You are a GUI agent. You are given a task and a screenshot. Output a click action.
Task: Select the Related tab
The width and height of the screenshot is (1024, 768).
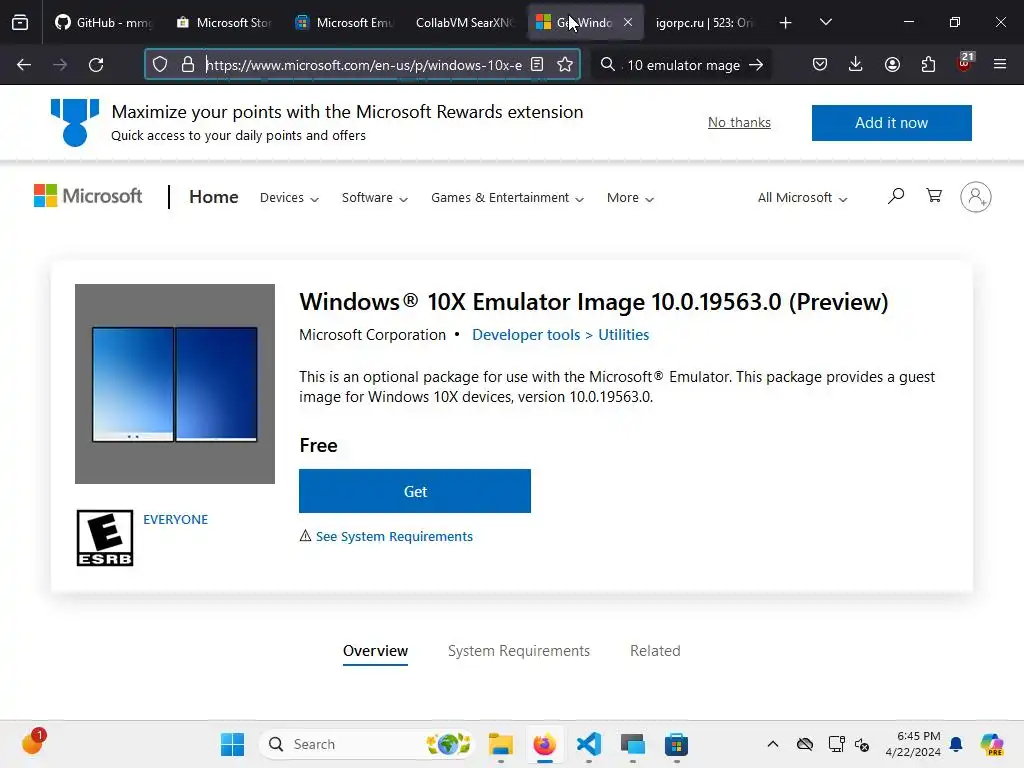pyautogui.click(x=655, y=651)
